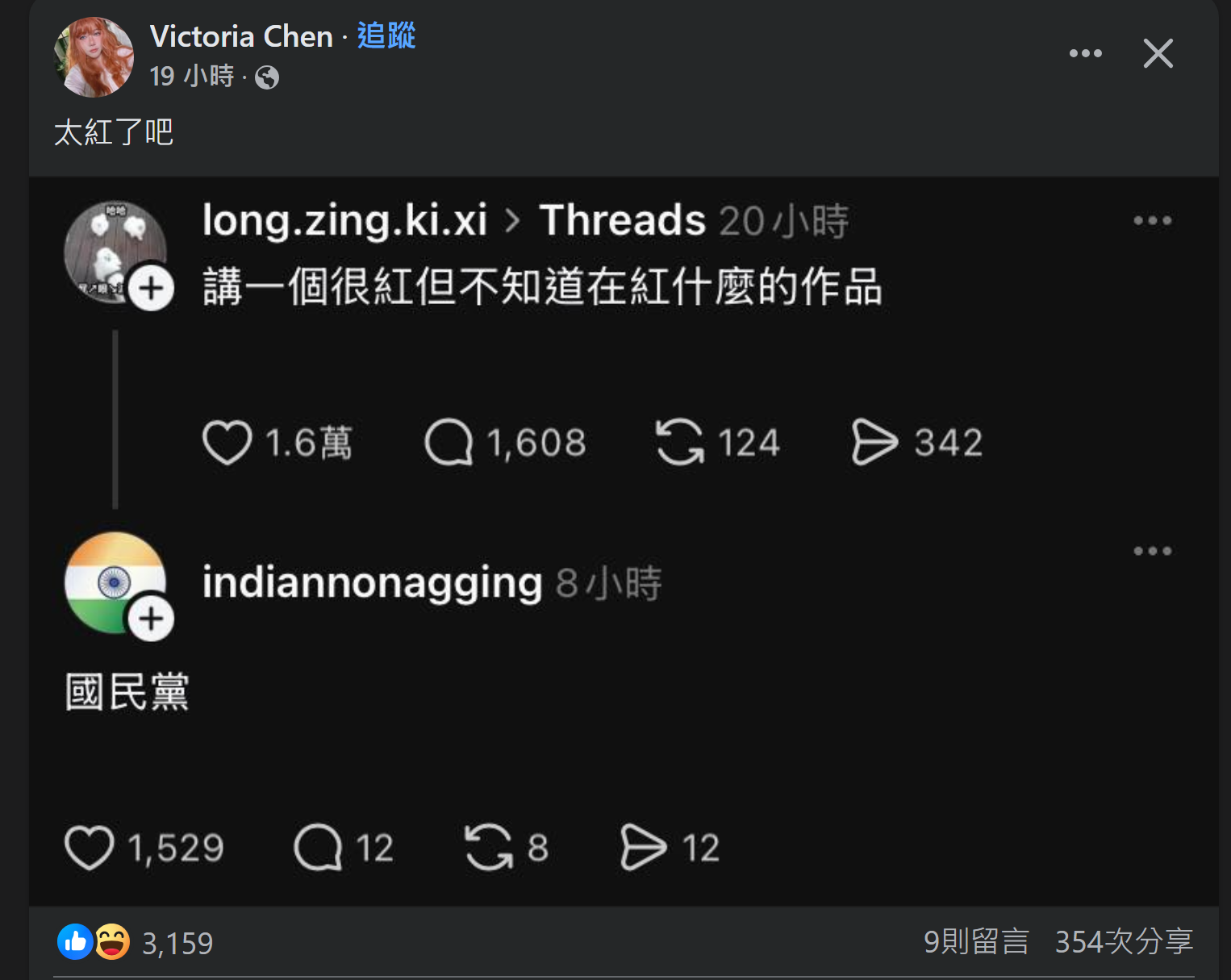The width and height of the screenshot is (1231, 980).
Task: Like indiannonagging's reply with 1,529 likes
Action: tap(89, 848)
